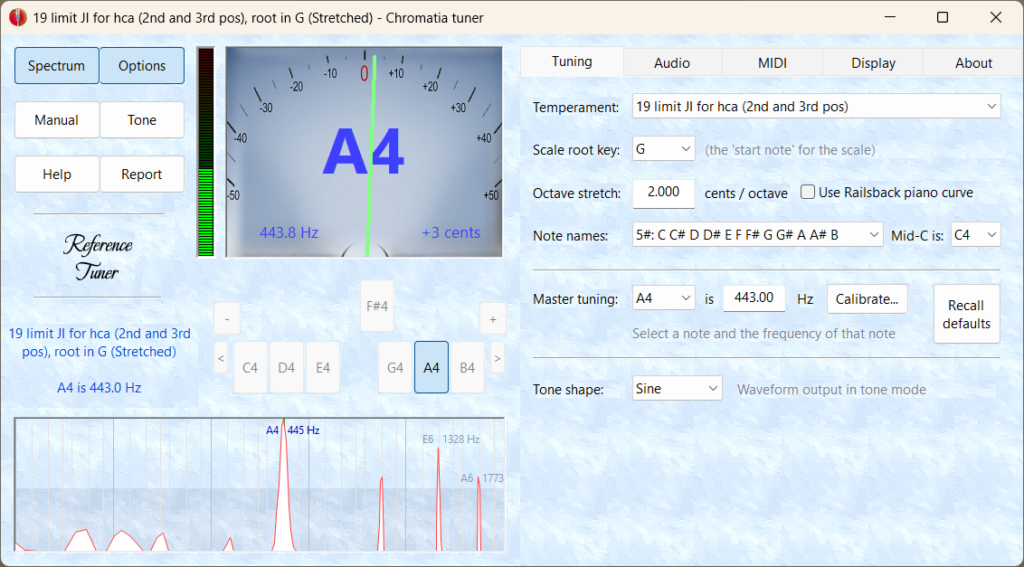
Task: Open the Master tuning note dropdown
Action: click(x=664, y=299)
